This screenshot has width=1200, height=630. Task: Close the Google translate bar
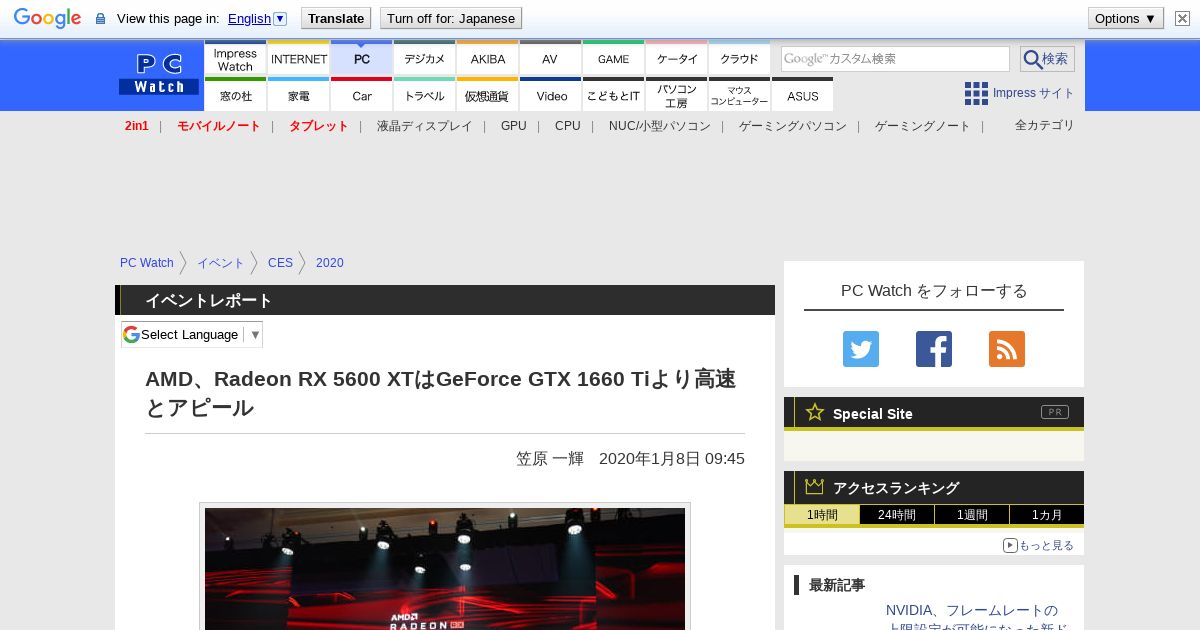pos(1182,18)
